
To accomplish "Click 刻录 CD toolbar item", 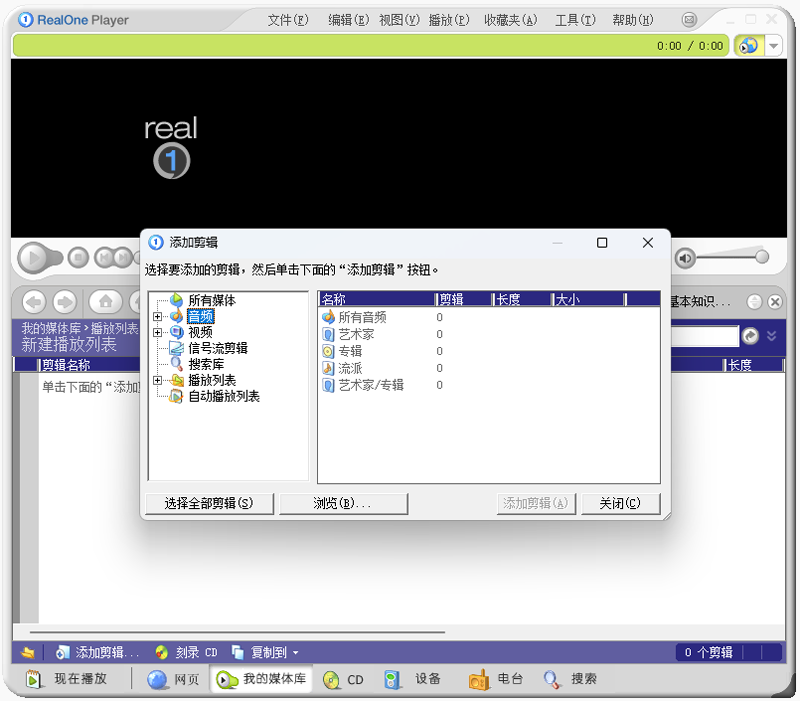I will [x=187, y=653].
